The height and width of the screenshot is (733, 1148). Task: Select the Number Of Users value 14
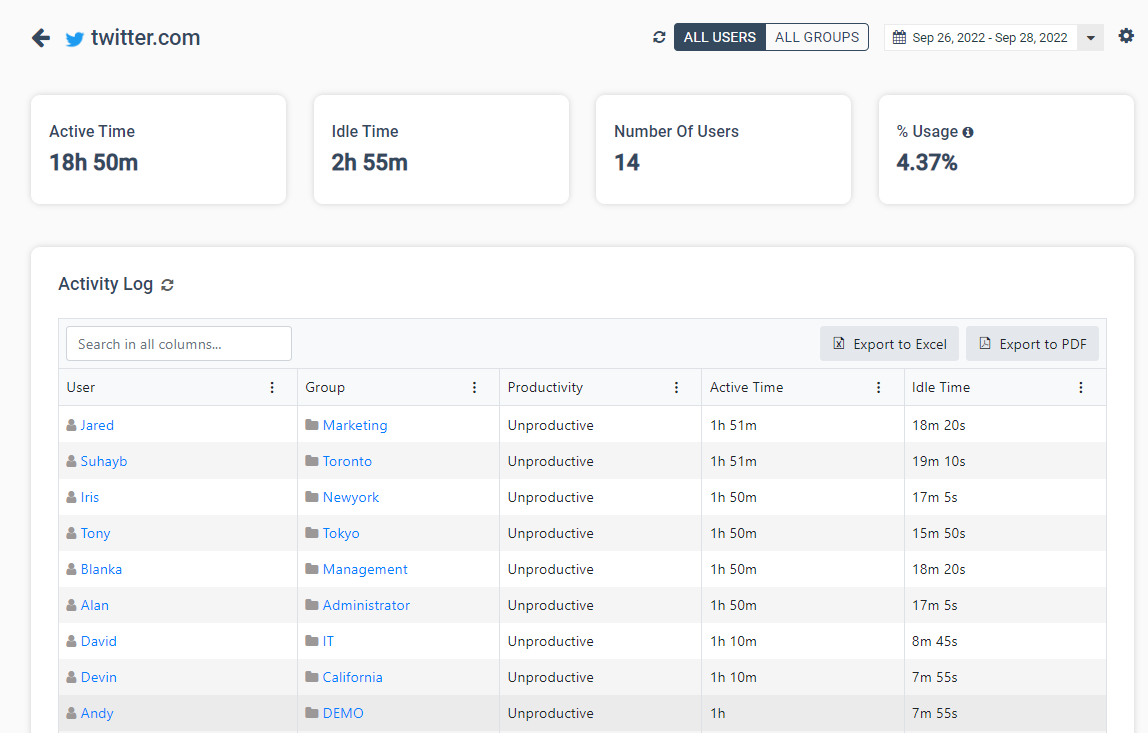627,163
